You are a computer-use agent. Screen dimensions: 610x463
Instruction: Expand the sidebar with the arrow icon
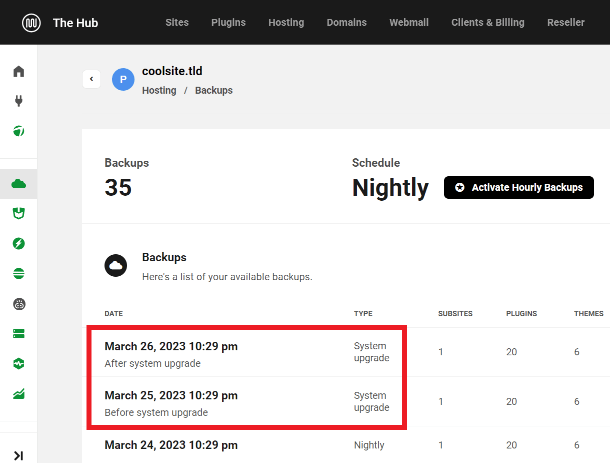pyautogui.click(x=18, y=455)
